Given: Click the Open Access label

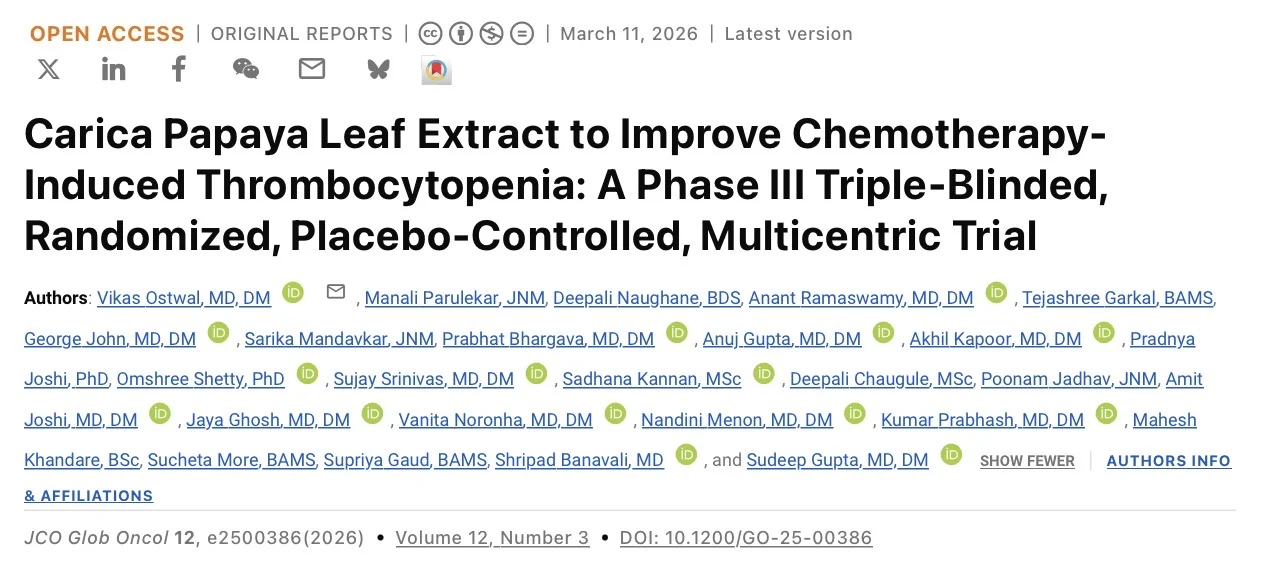Looking at the screenshot, I should [x=107, y=33].
